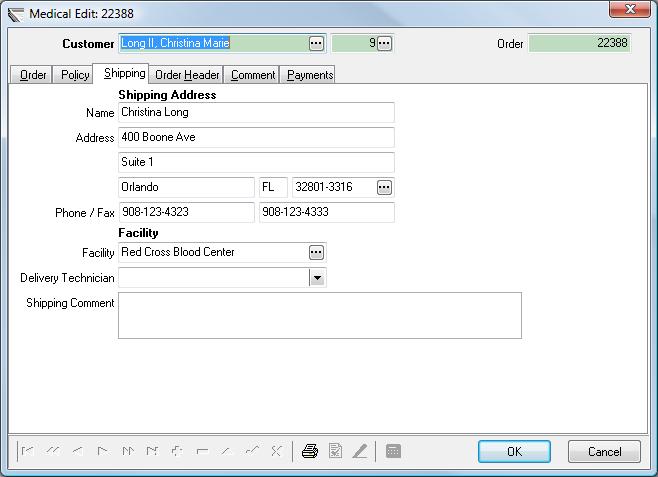
Task: Click the city field Orlando
Action: pos(186,188)
